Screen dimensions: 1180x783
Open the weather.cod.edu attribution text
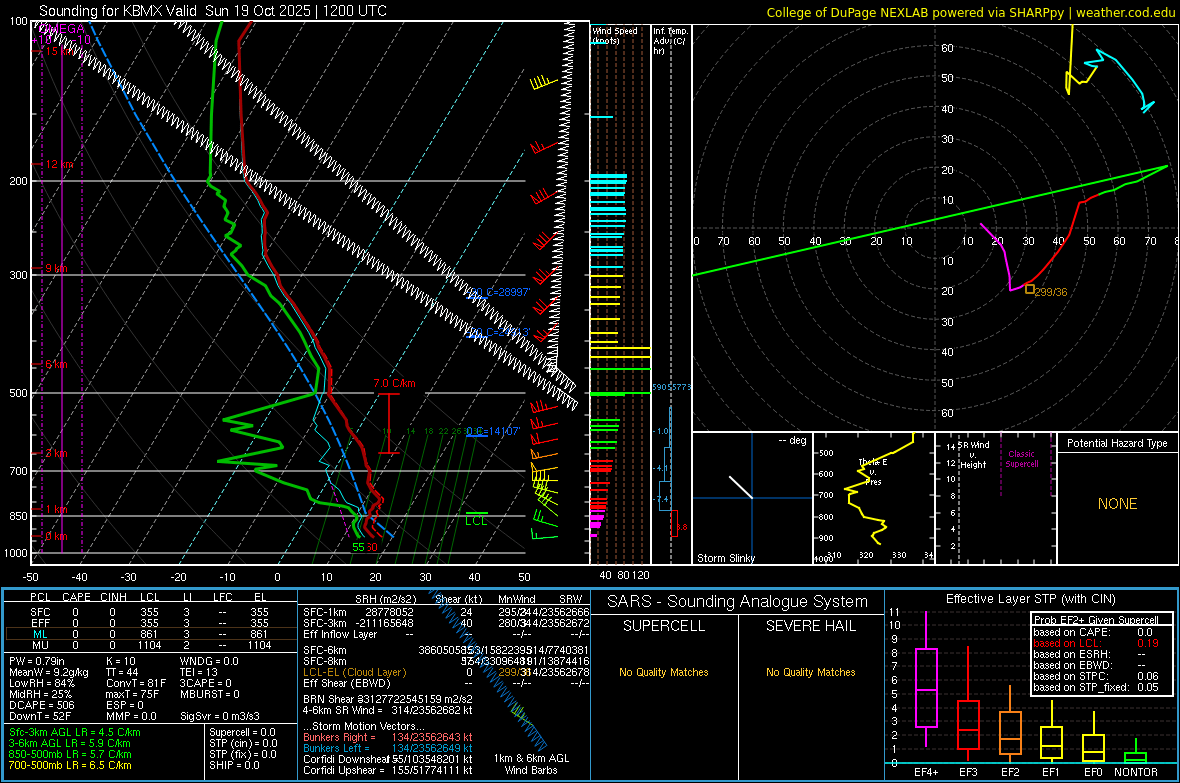[1125, 12]
